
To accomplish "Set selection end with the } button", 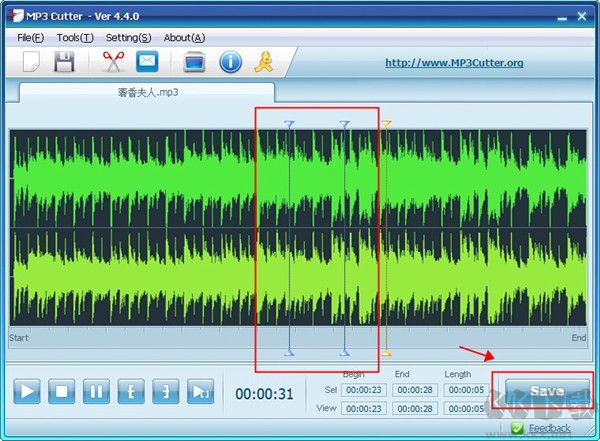I will click(x=165, y=391).
